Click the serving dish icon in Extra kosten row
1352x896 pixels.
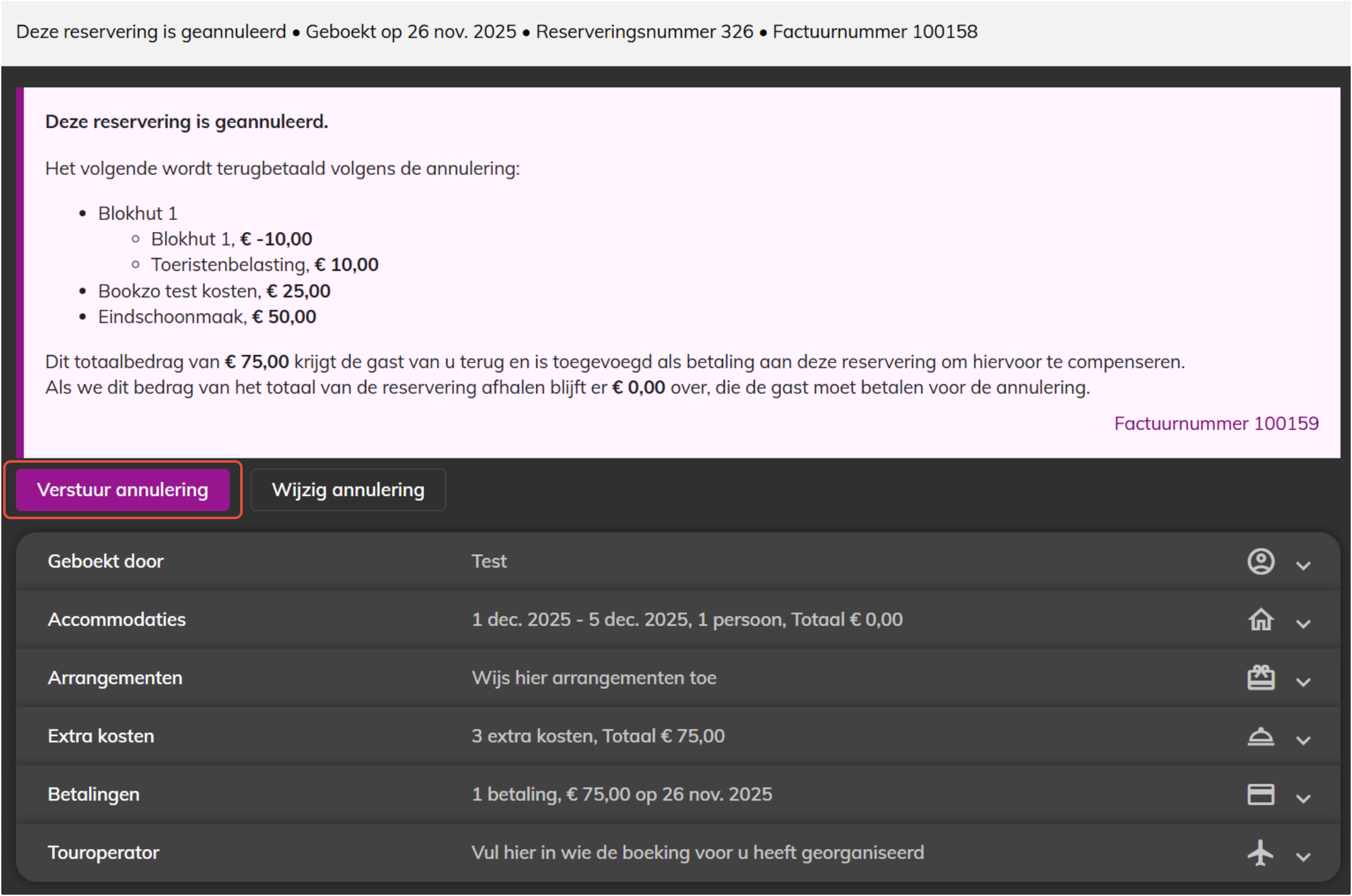pos(1260,736)
